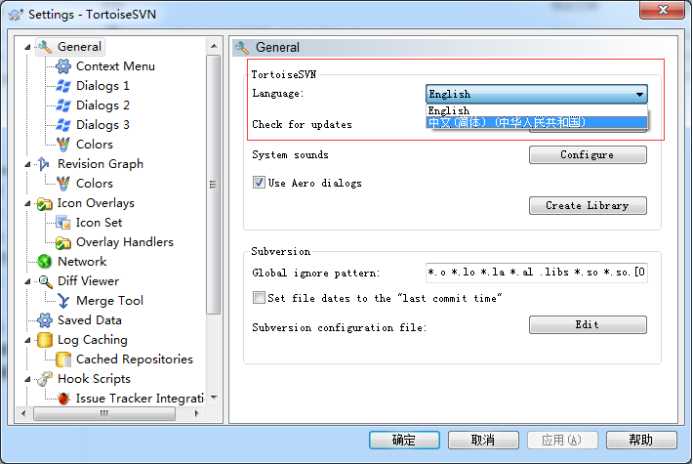
Task: Click the tree horizontal scrollbar thumb
Action: pos(104,414)
